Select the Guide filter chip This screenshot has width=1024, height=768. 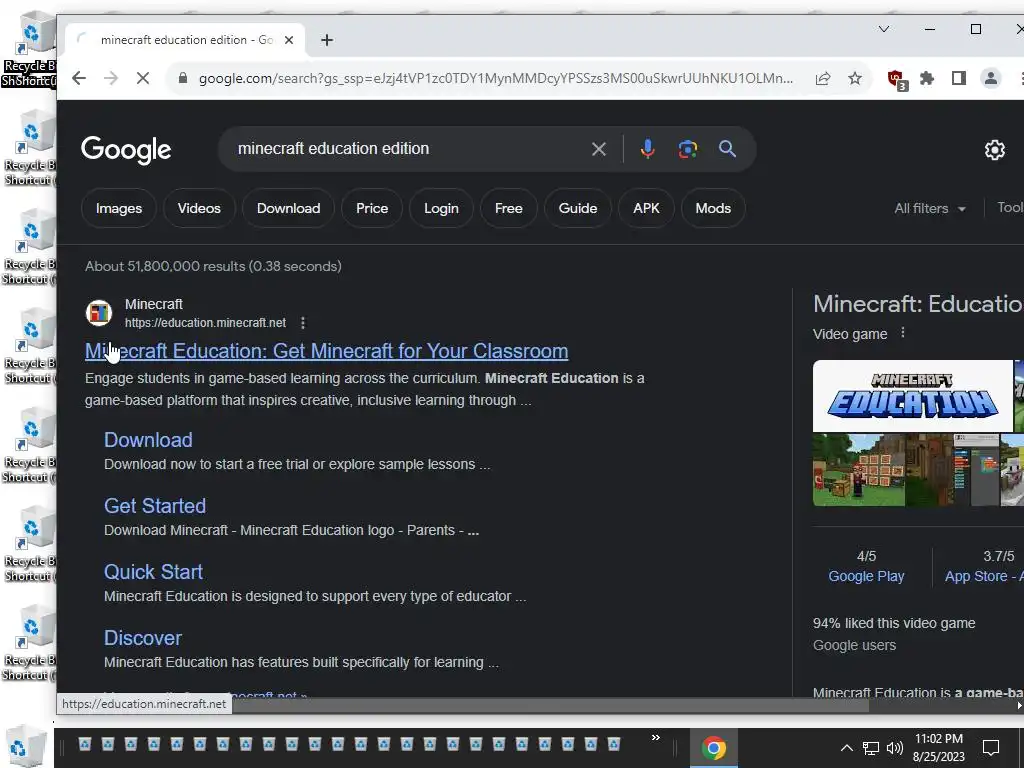pos(578,208)
